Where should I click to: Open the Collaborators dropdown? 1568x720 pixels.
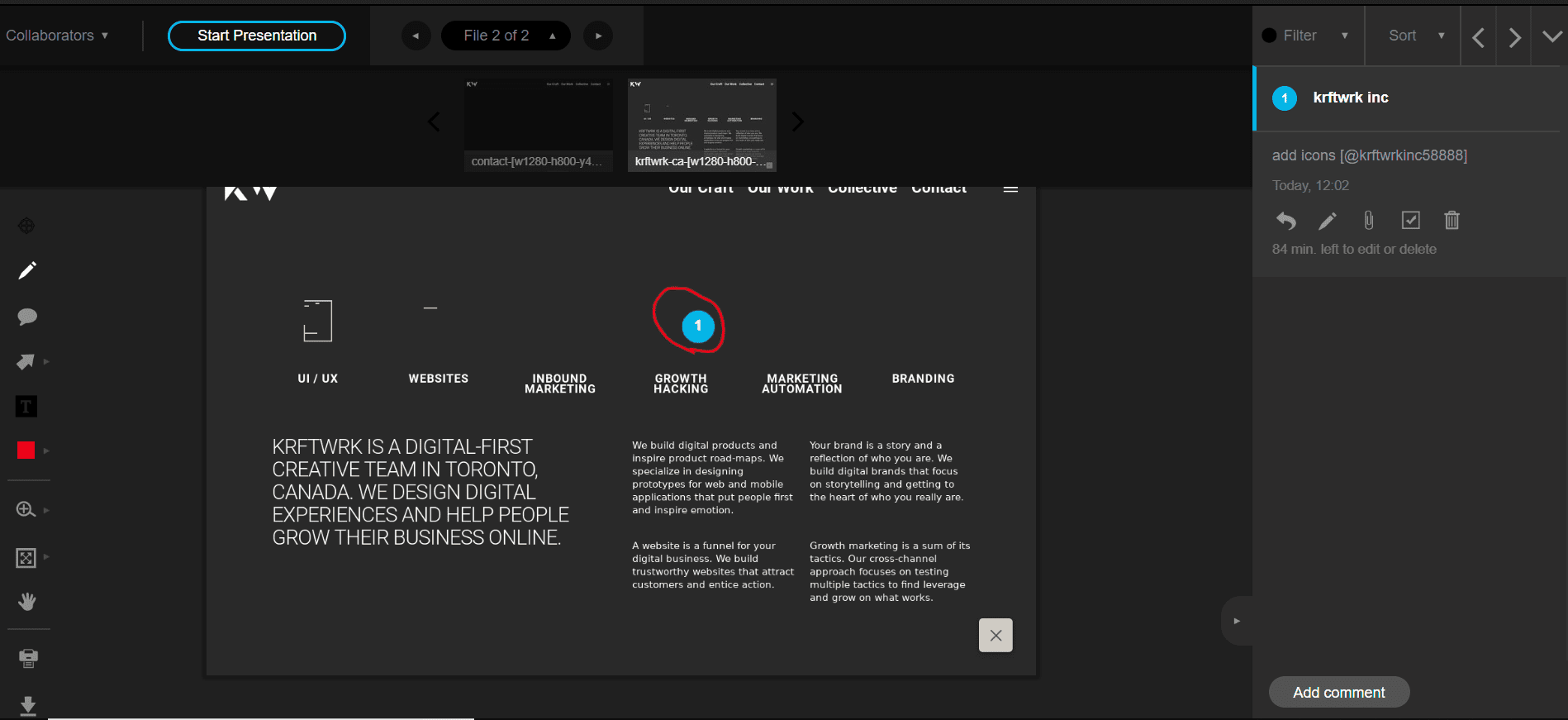57,36
